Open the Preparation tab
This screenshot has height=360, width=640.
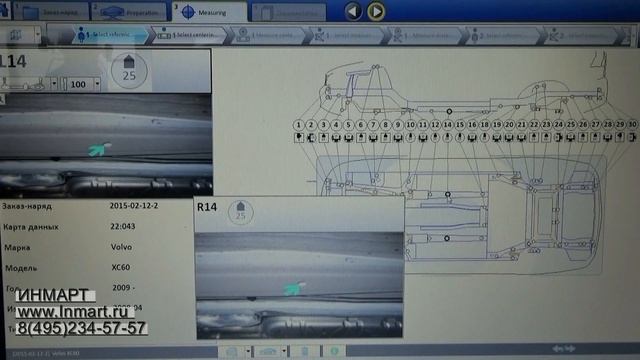click(129, 12)
